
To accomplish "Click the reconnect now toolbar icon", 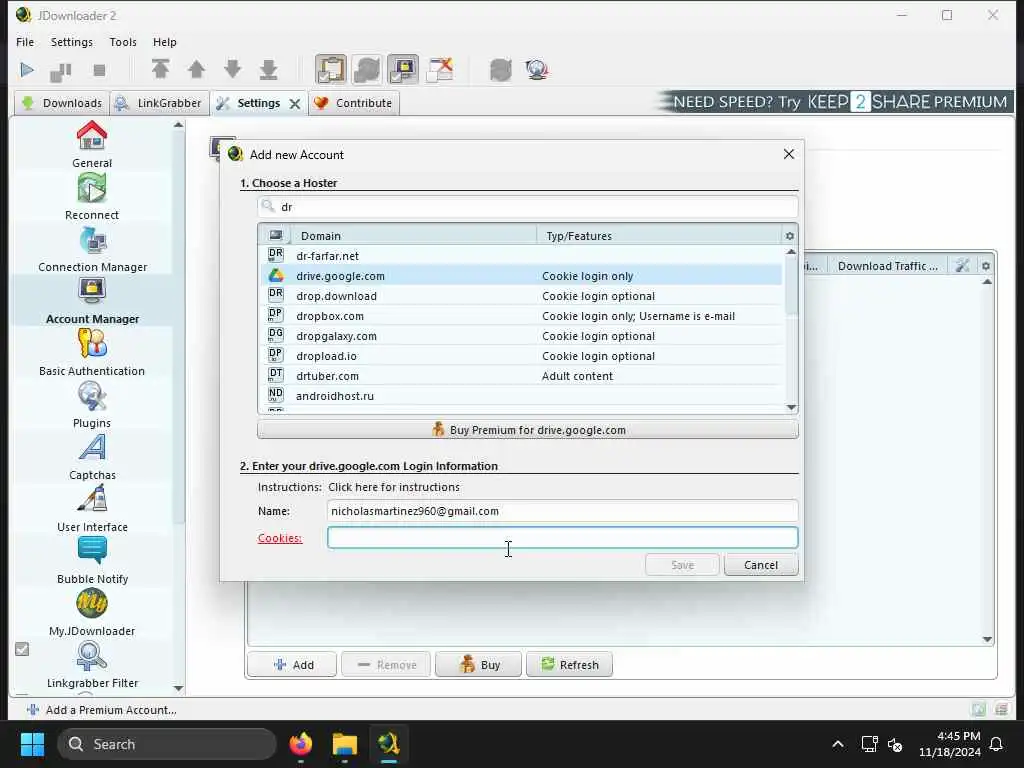I will [501, 70].
